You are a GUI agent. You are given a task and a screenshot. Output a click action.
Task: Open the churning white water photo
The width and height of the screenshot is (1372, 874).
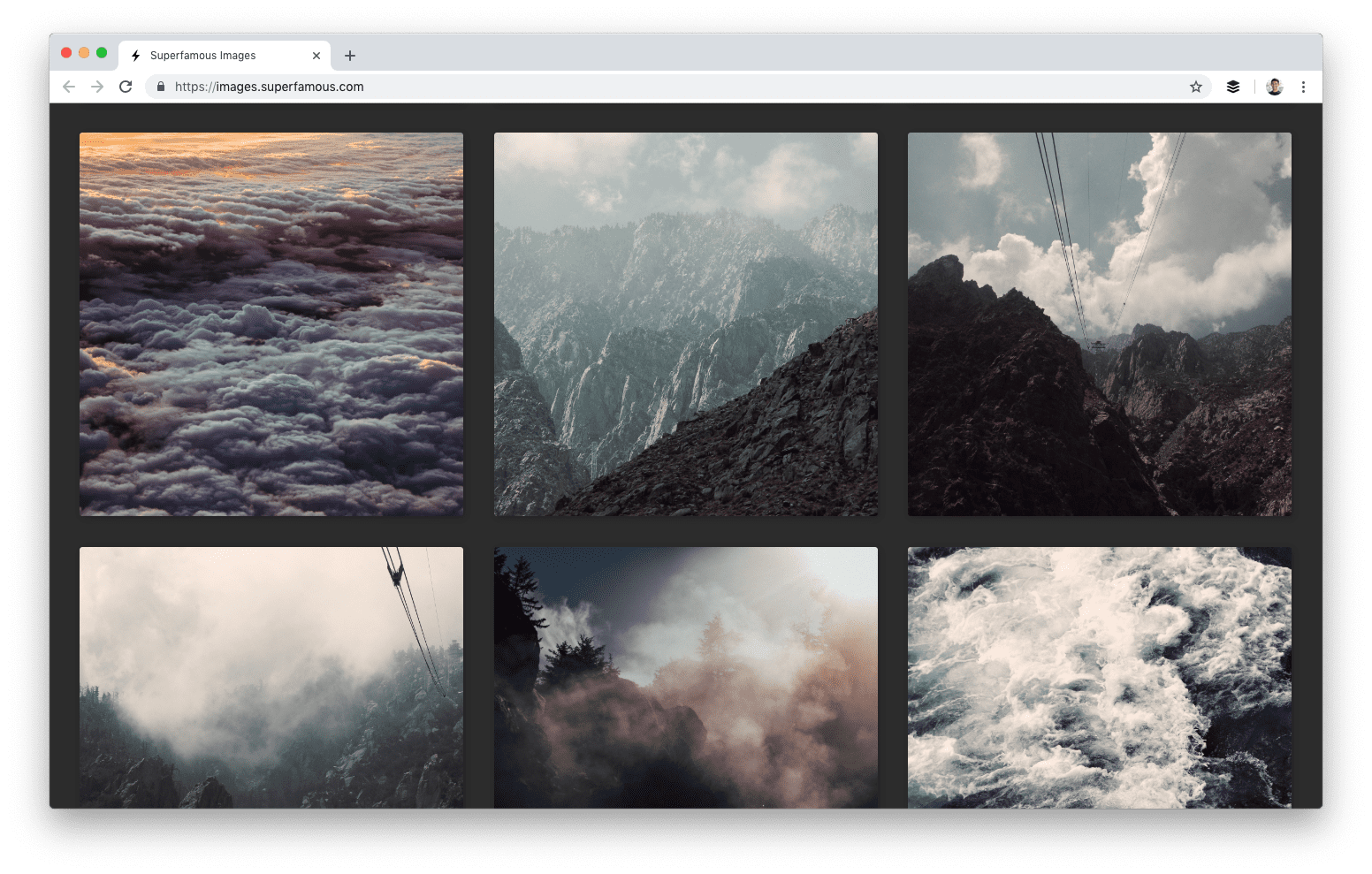[x=1099, y=677]
